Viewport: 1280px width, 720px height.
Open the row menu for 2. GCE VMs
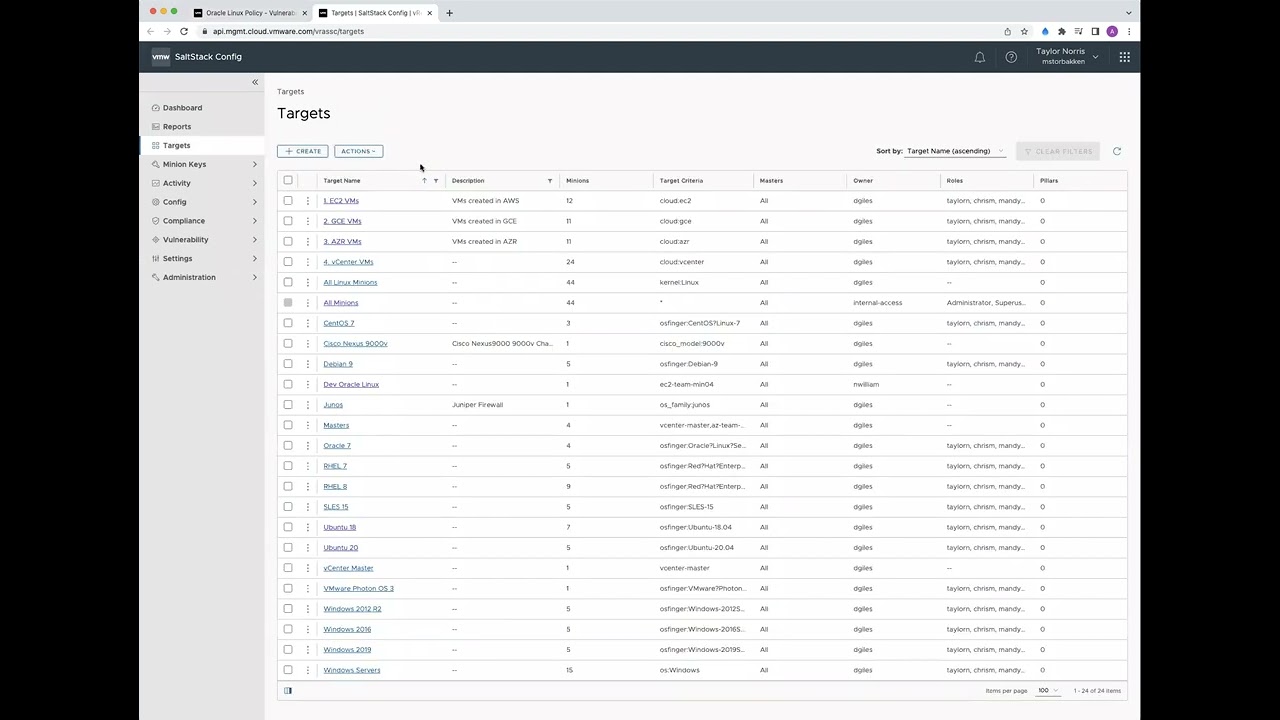(308, 221)
